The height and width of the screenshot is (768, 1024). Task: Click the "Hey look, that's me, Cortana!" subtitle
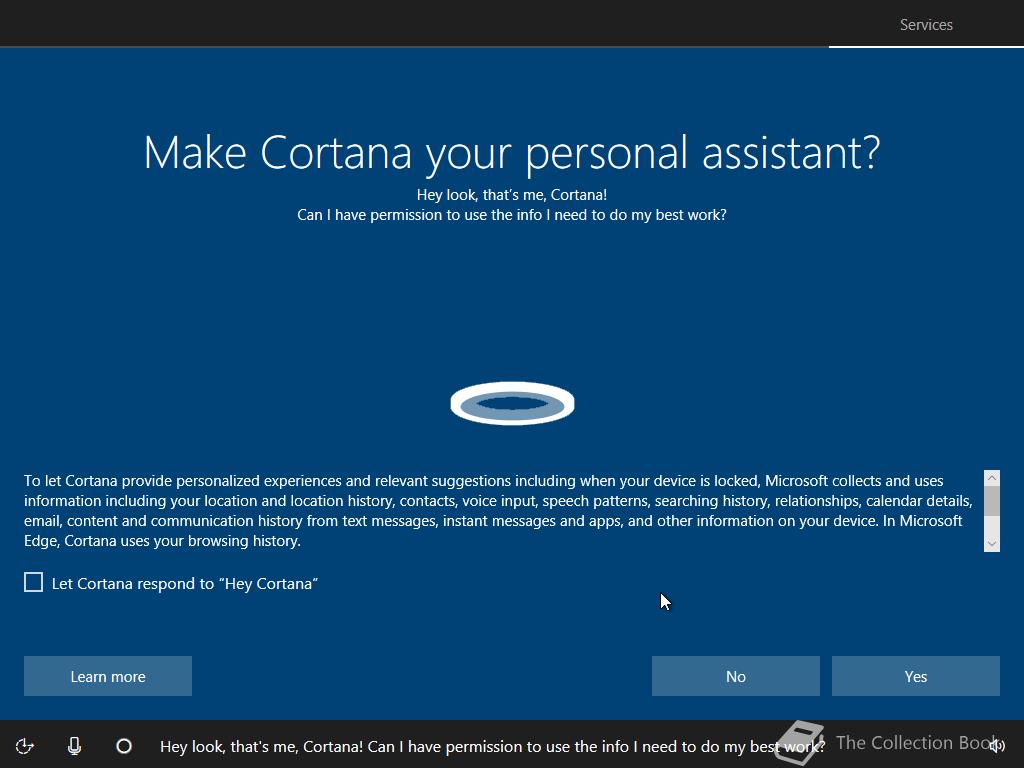click(512, 195)
